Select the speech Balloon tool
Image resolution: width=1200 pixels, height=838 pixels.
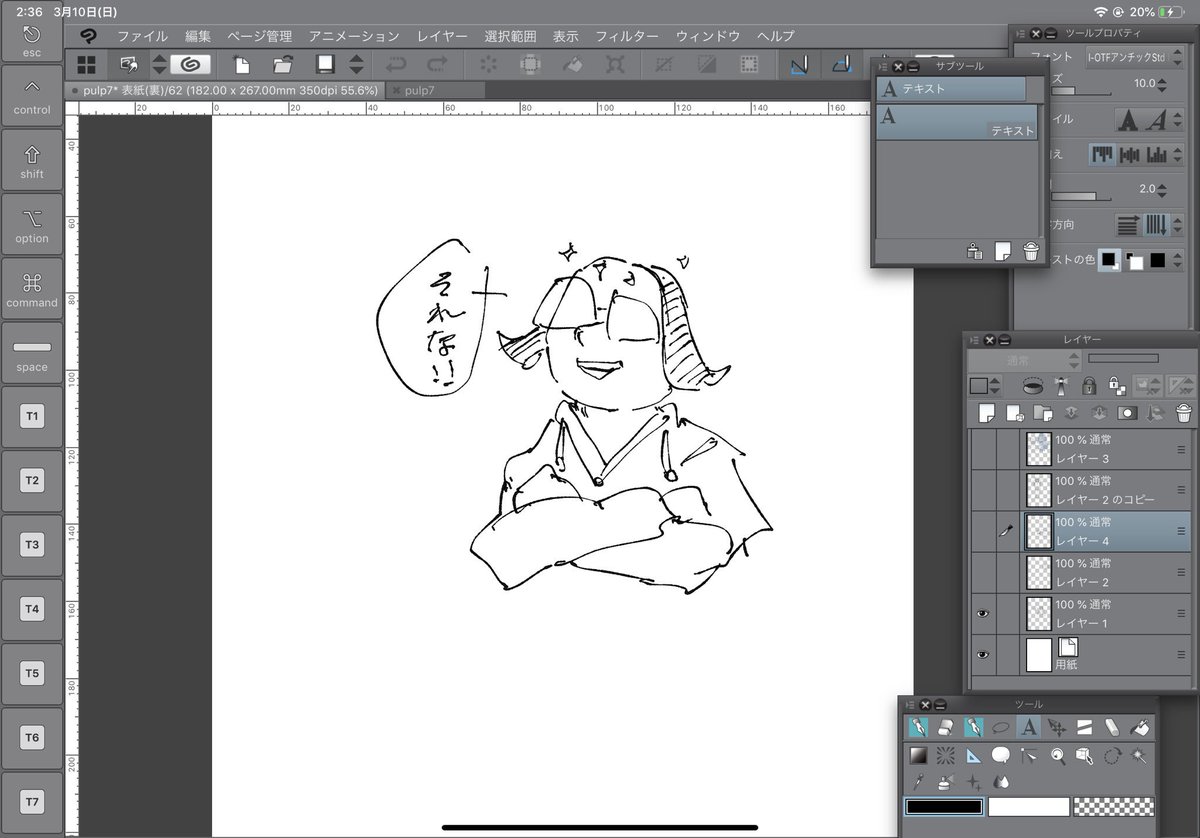click(1001, 755)
